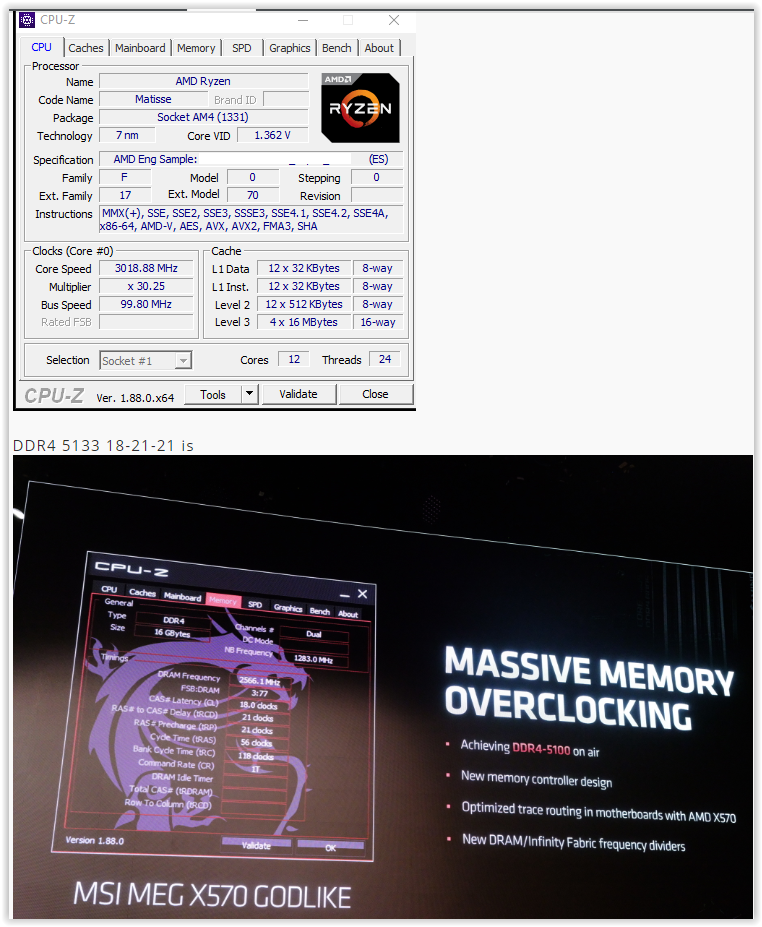Click the Specification field AMD Eng Sample
Image resolution: width=762 pixels, height=927 pixels.
[251, 159]
